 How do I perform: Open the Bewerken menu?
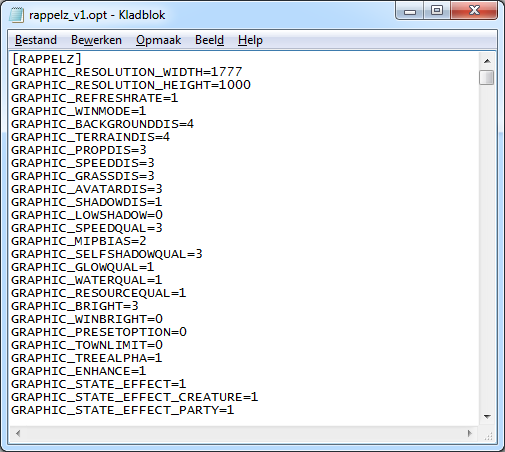[x=96, y=40]
